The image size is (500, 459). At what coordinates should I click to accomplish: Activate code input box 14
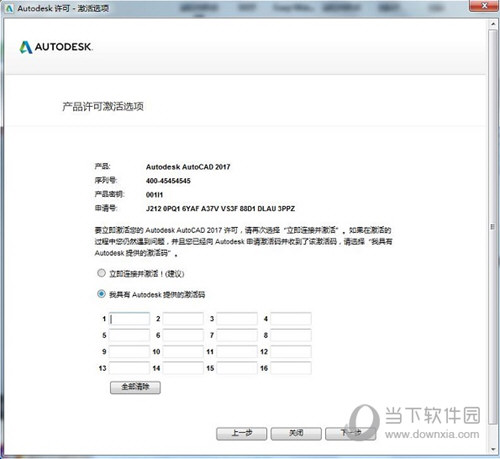(x=183, y=368)
